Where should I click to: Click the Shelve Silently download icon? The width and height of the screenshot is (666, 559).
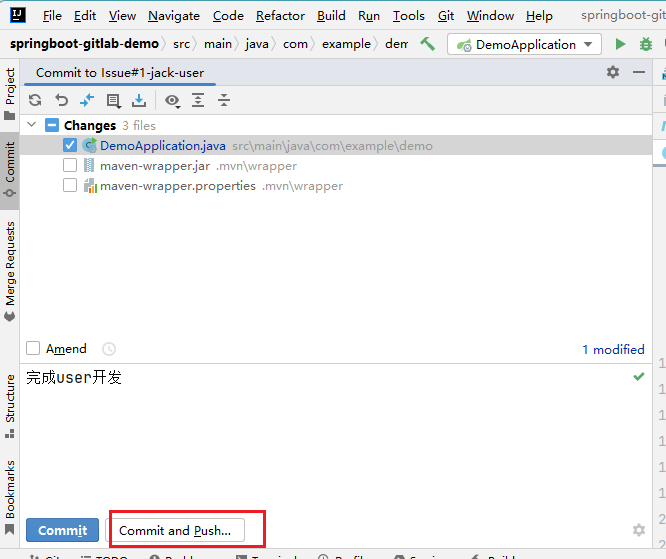coord(139,101)
